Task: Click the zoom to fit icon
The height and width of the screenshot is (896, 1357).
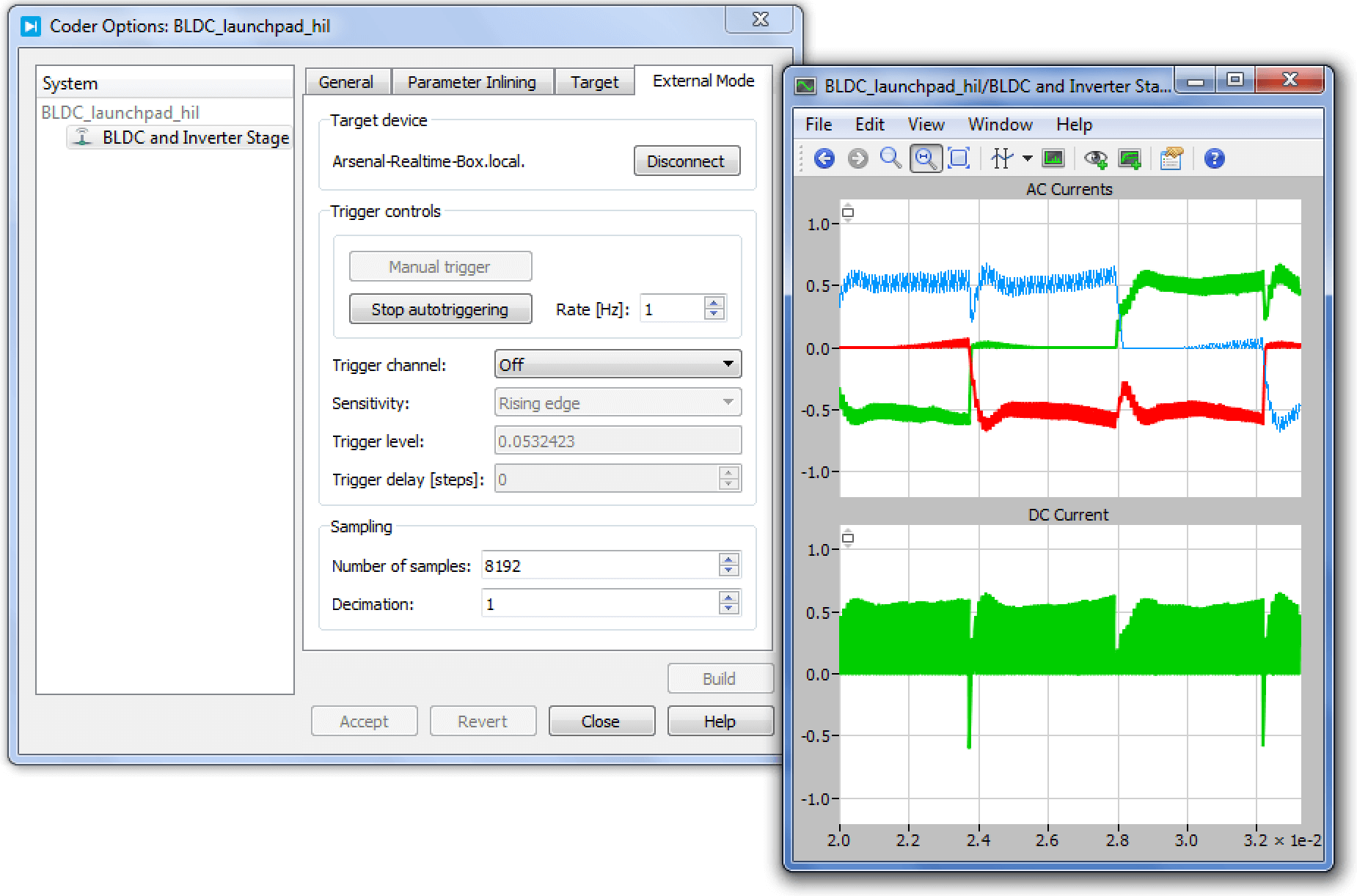Action: point(959,158)
